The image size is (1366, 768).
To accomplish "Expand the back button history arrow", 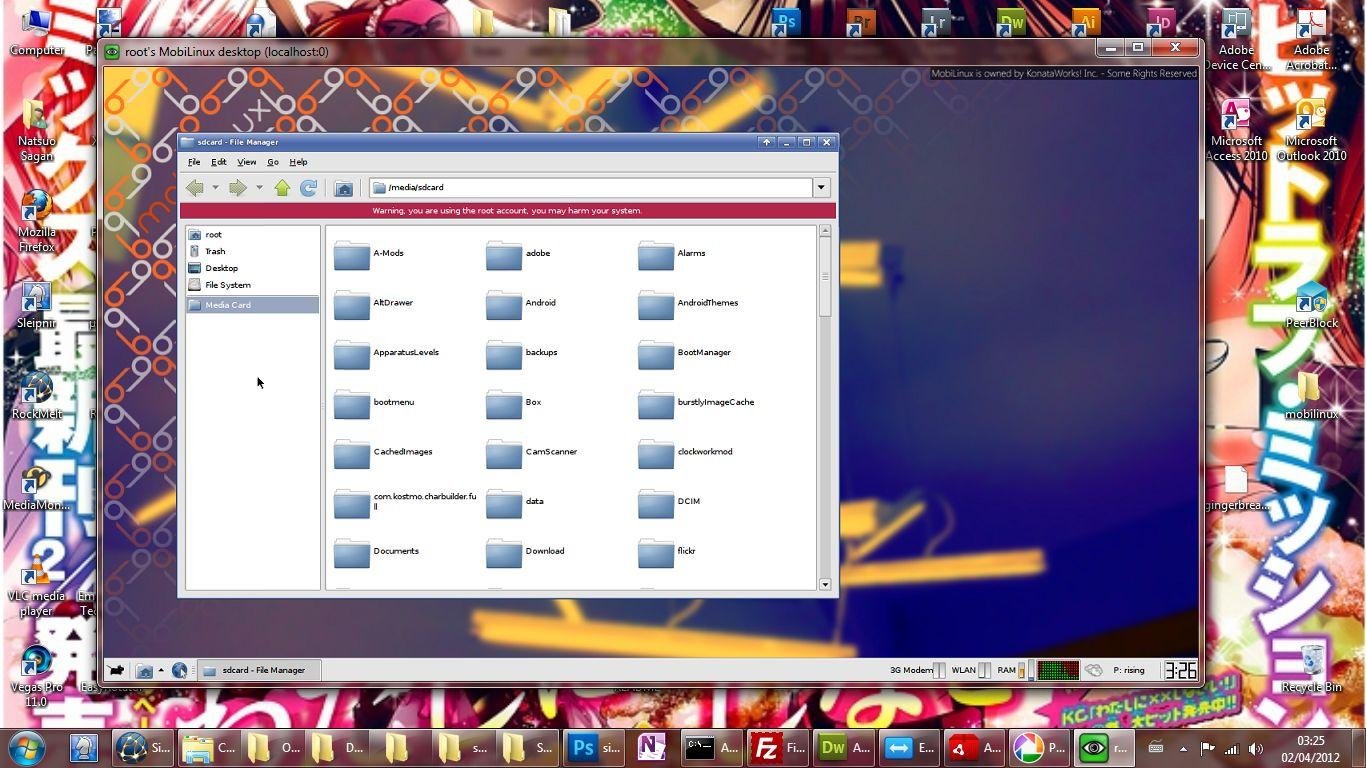I will click(x=215, y=187).
